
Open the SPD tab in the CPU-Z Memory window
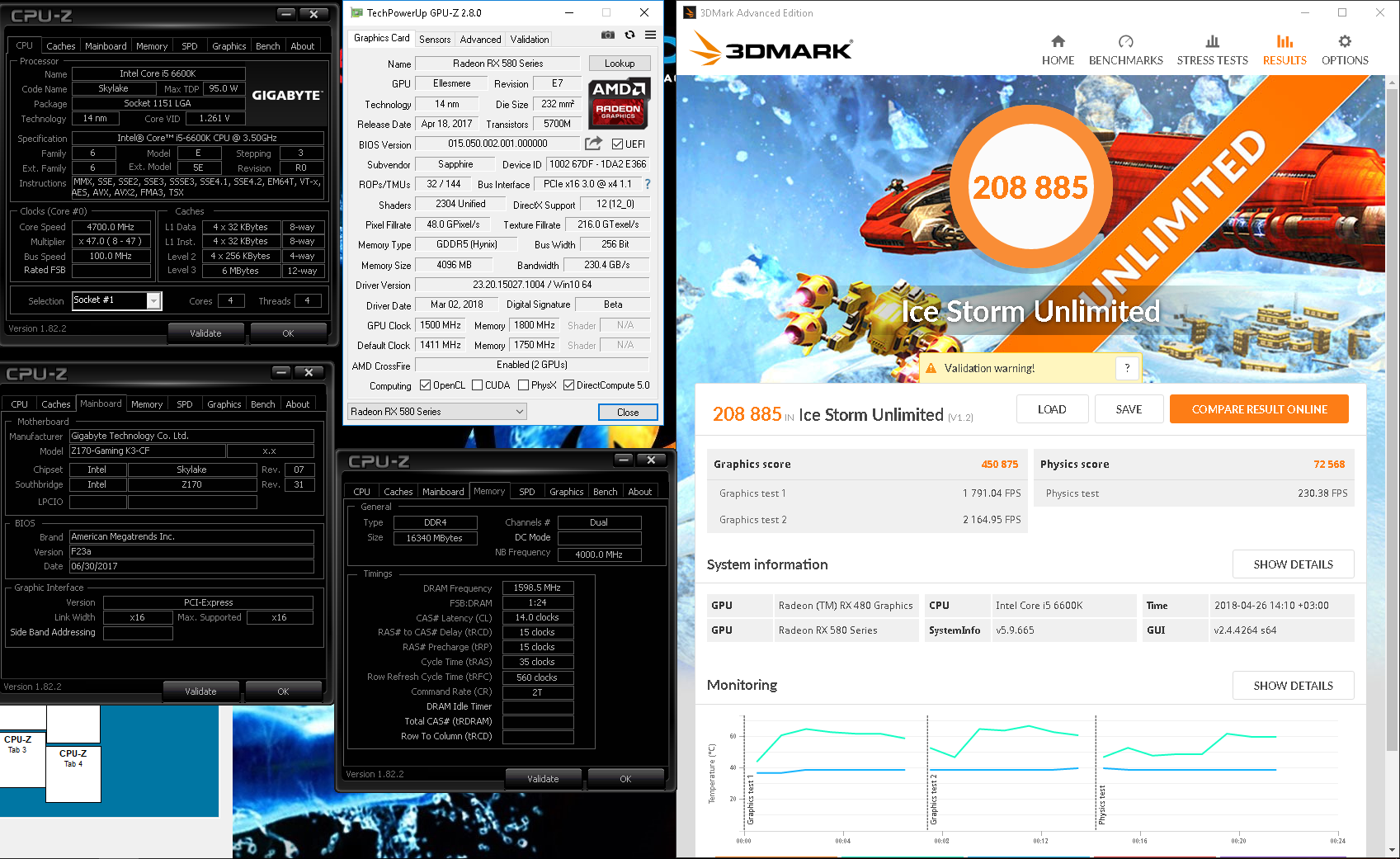tap(527, 492)
